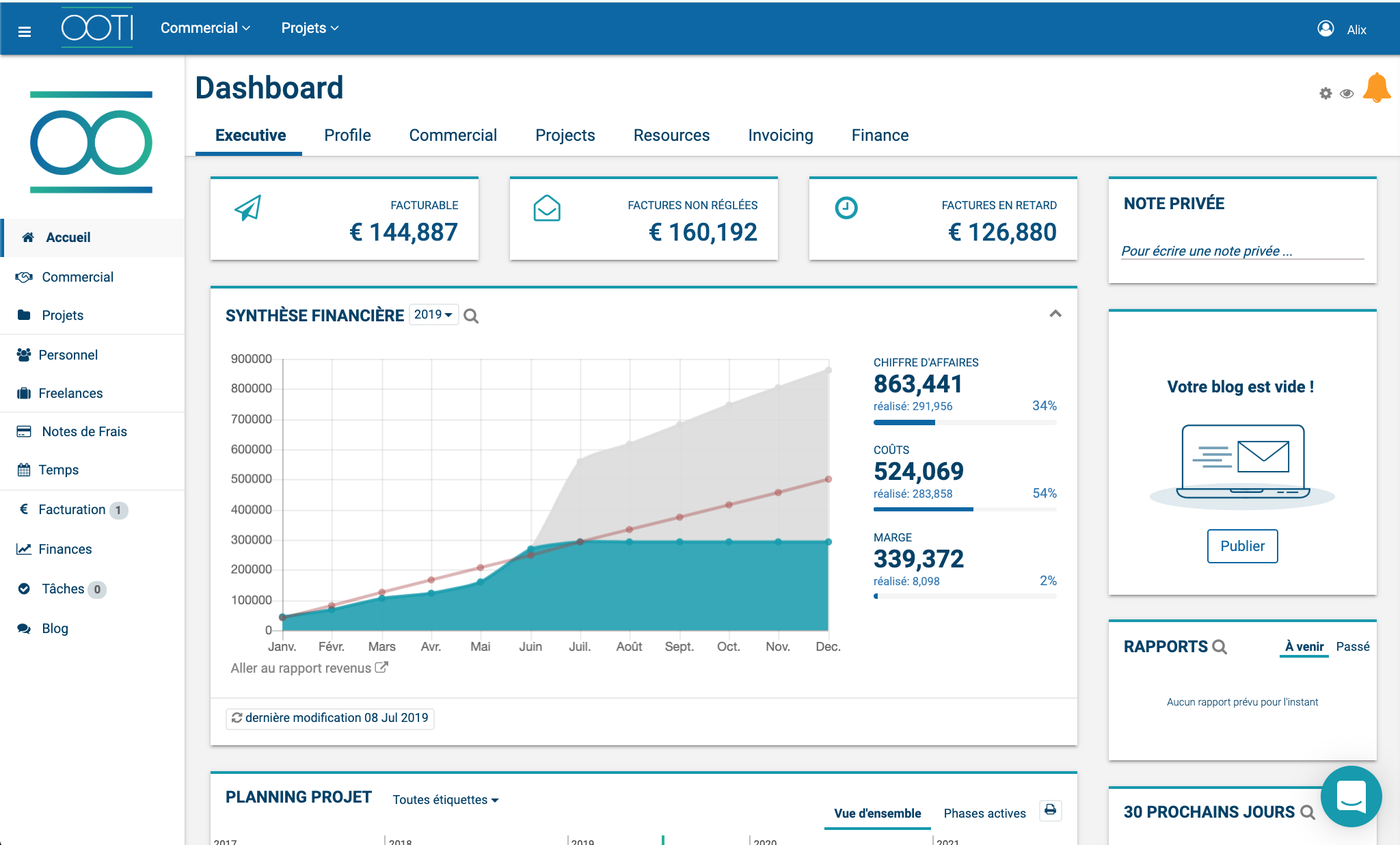Open Commercial menu in top bar

(x=205, y=28)
